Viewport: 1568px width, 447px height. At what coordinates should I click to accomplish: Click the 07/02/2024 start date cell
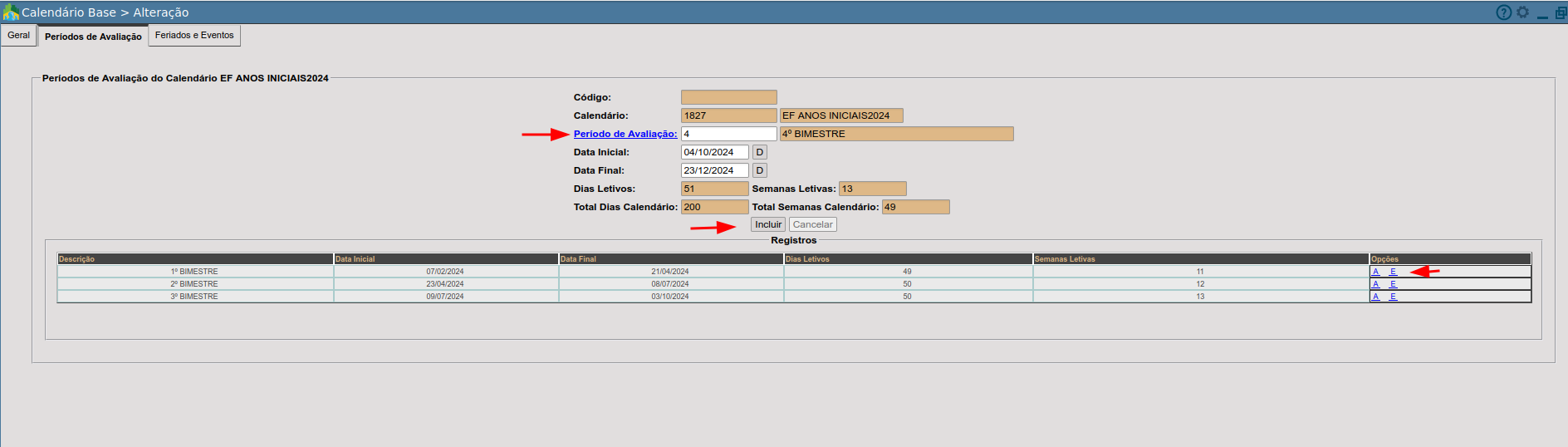click(445, 272)
